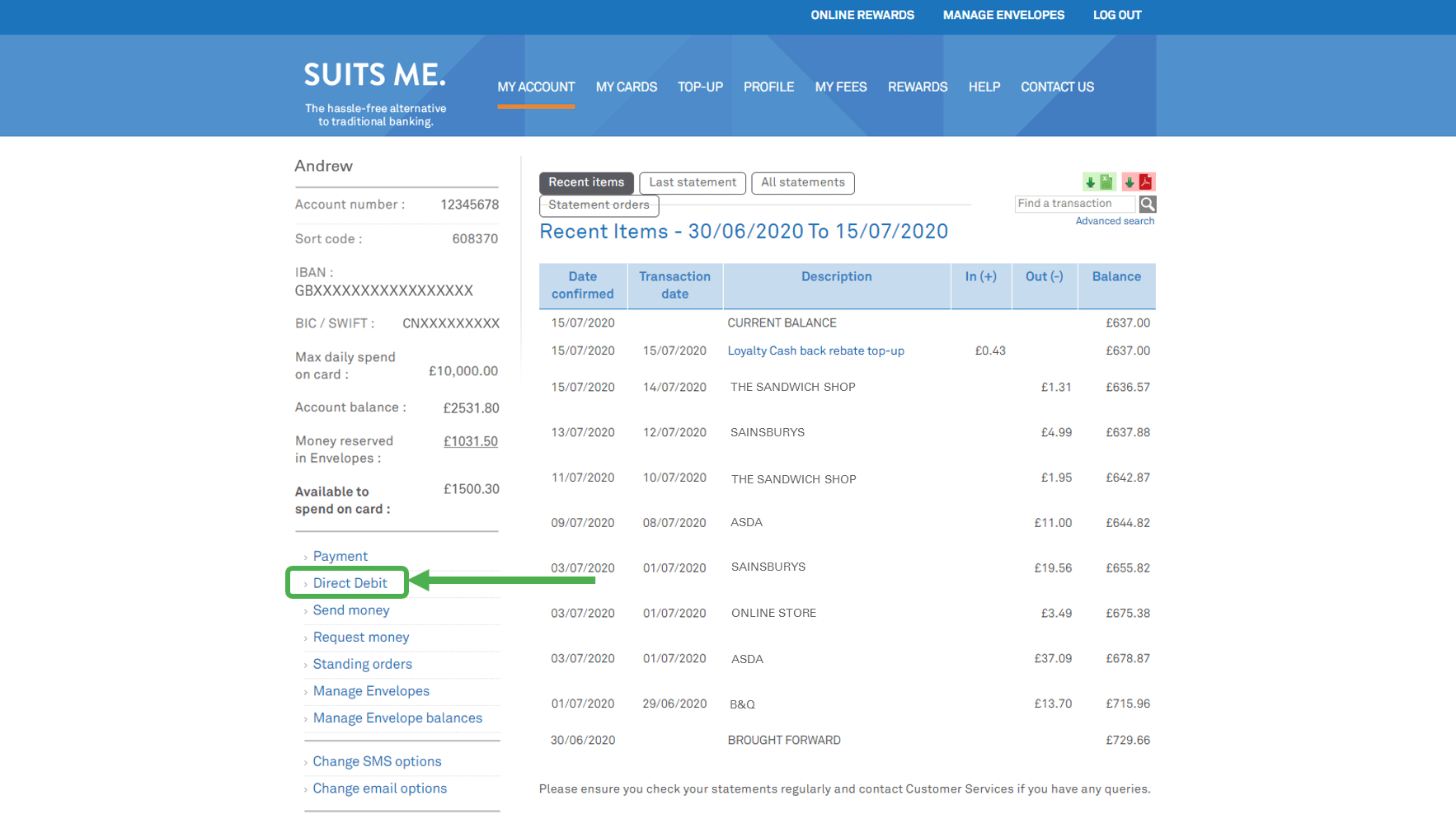Open the My Cards menu
This screenshot has width=1456, height=819.
626,87
